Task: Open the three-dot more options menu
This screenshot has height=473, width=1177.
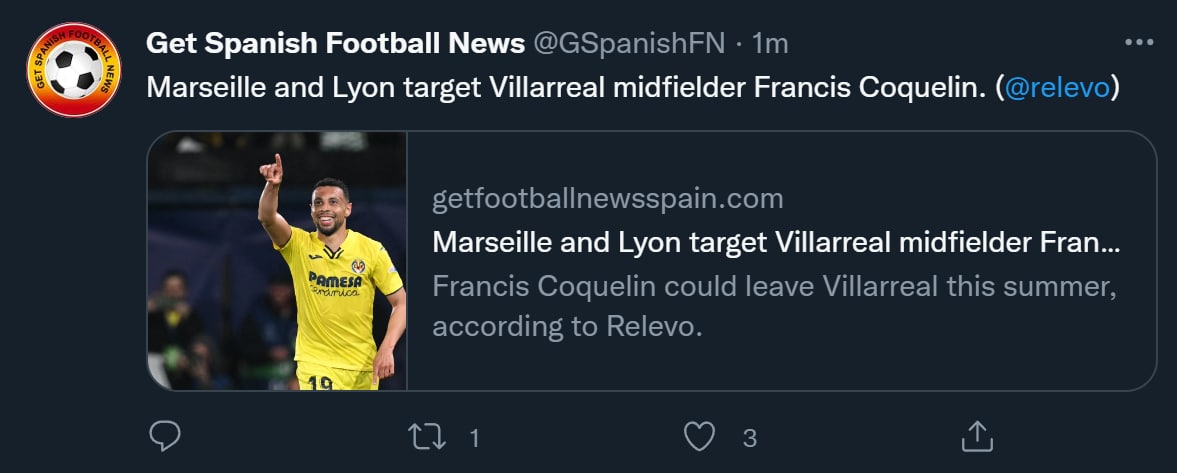Action: coord(1139,43)
